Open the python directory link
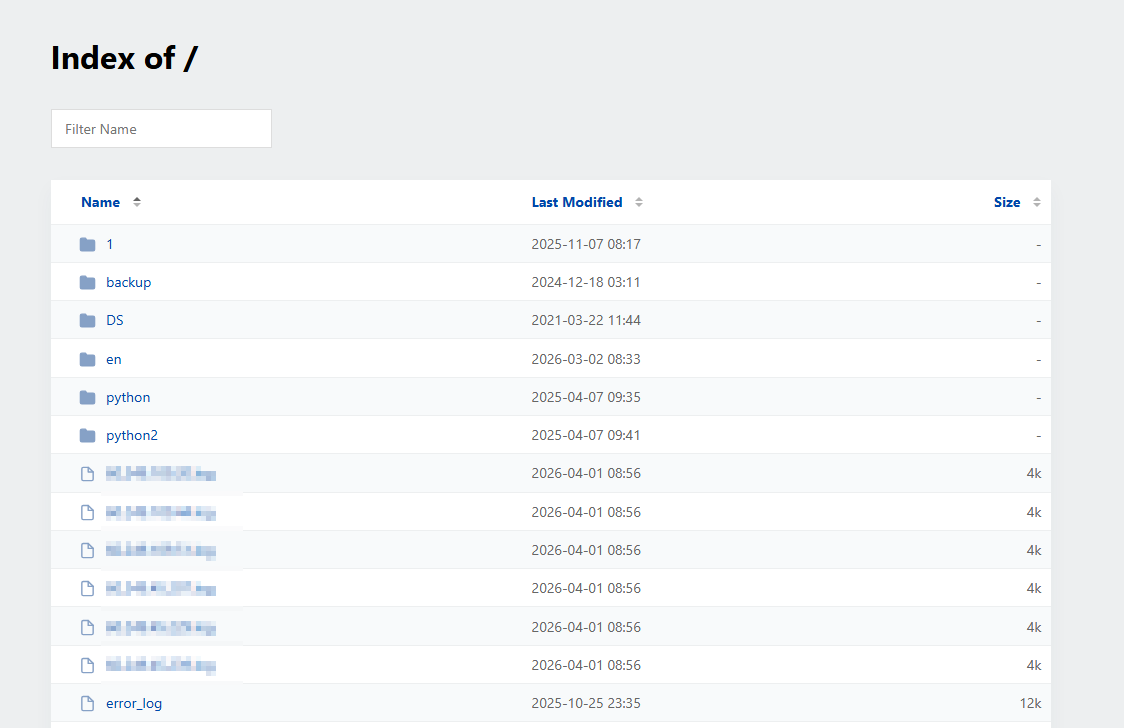1124x728 pixels. click(x=128, y=398)
